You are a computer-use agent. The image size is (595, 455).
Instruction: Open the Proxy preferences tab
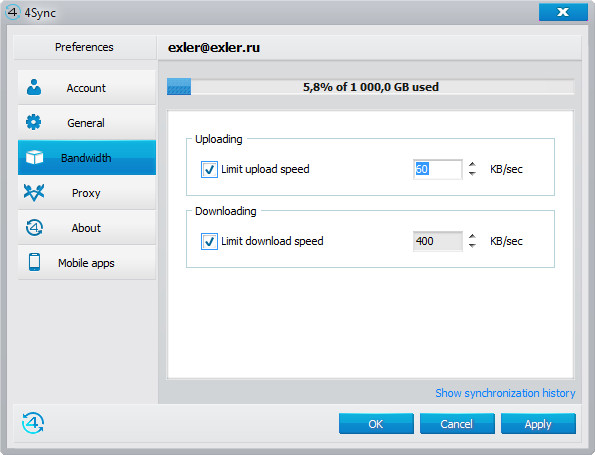pyautogui.click(x=87, y=193)
